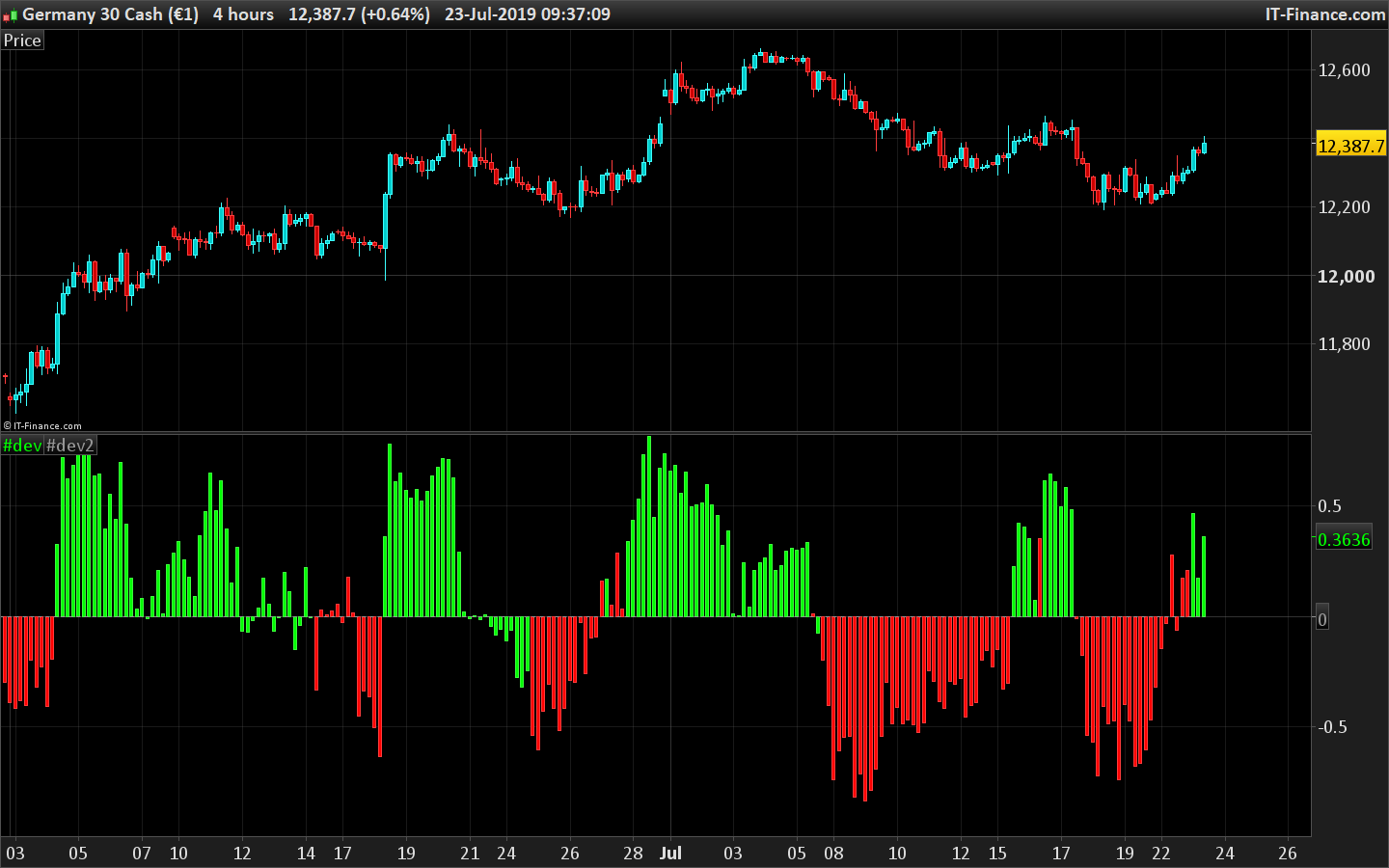Click the © IT-Finance.com copyright notice
The image size is (1389, 868).
(42, 425)
